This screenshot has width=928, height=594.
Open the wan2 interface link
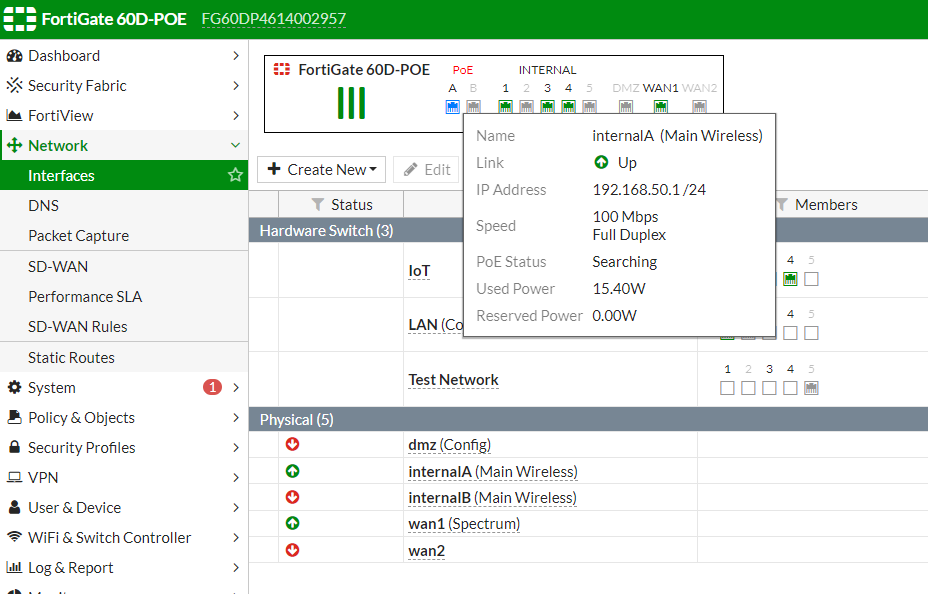[x=427, y=551]
